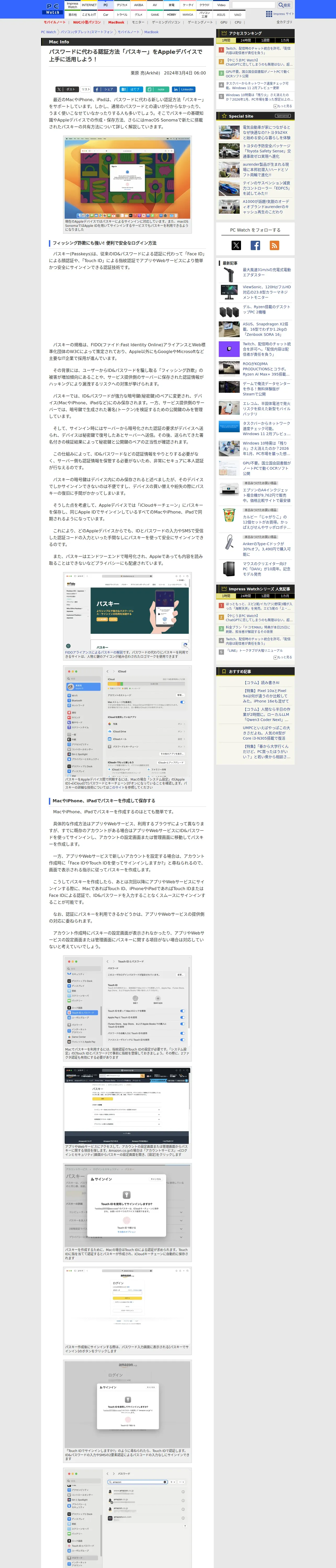
Task: Open the 全カテゴリ category menu
Action: click(x=284, y=22)
